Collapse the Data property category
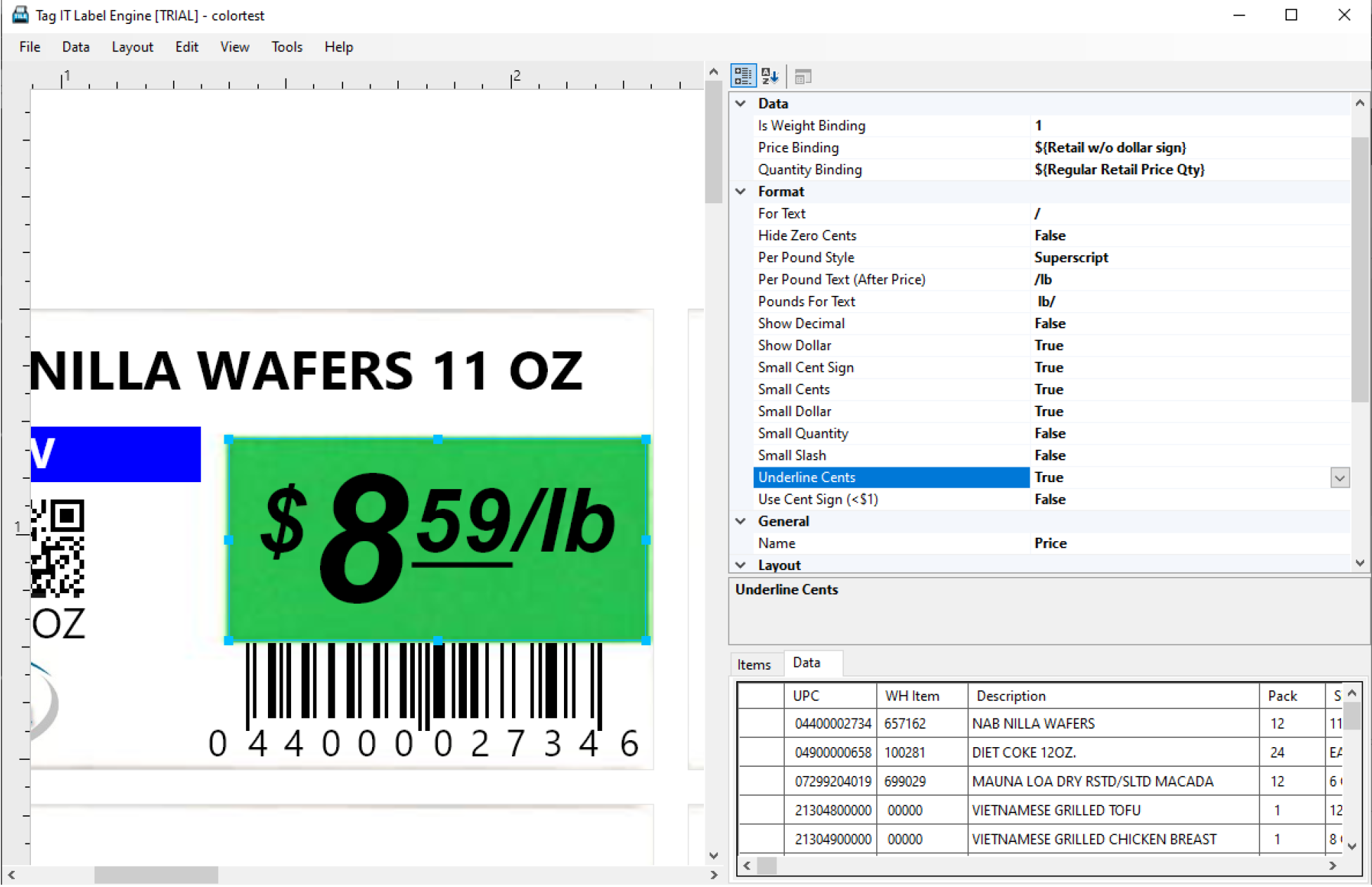 pyautogui.click(x=741, y=103)
